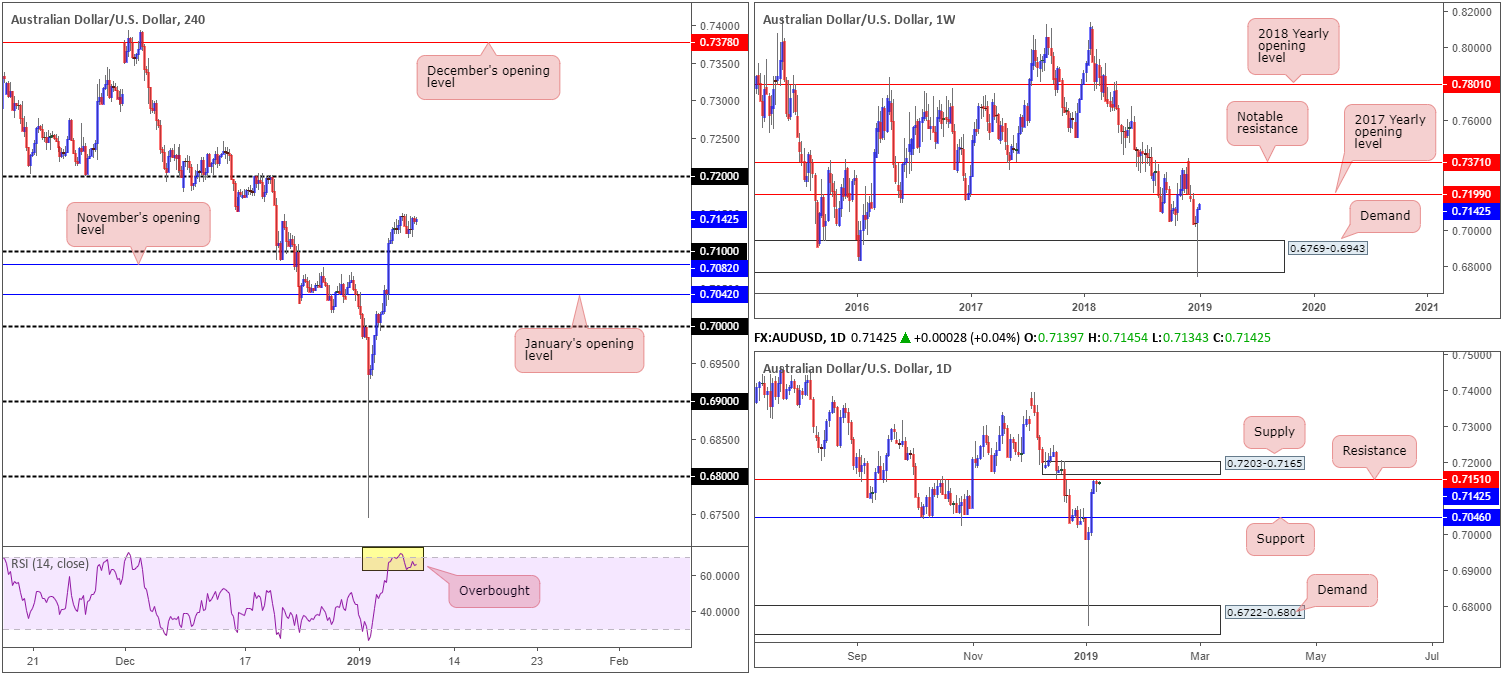Click the 'Dec' date on the 240 chart axis
Image resolution: width=1506 pixels, height=674 pixels.
(x=125, y=661)
